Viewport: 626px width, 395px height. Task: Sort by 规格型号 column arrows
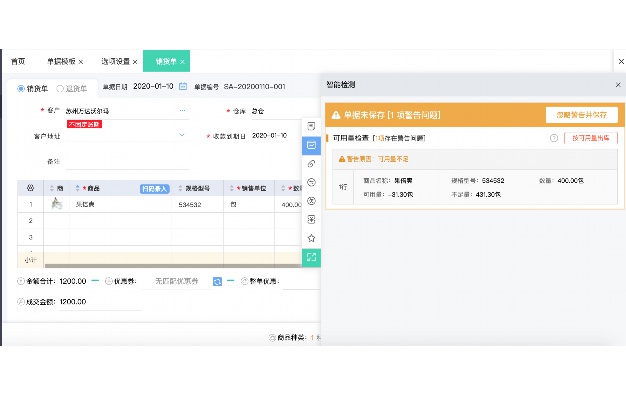(180, 188)
